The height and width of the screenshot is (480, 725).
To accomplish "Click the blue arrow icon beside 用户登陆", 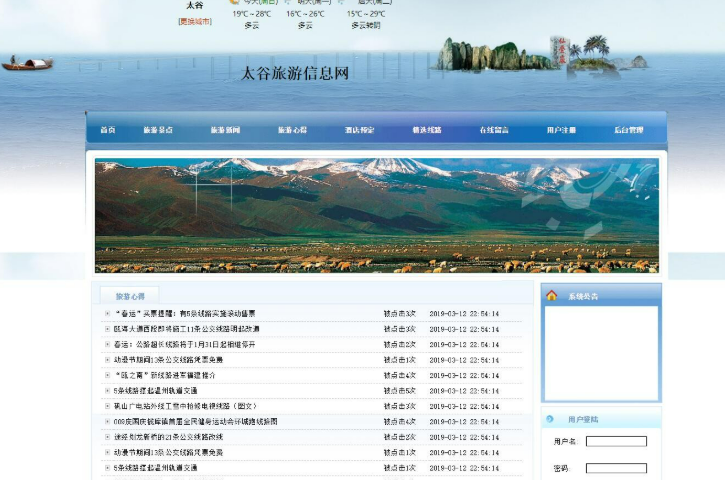I will [x=550, y=419].
